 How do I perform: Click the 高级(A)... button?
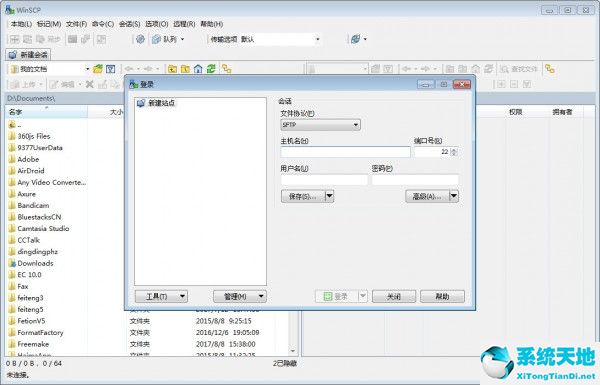coord(427,196)
